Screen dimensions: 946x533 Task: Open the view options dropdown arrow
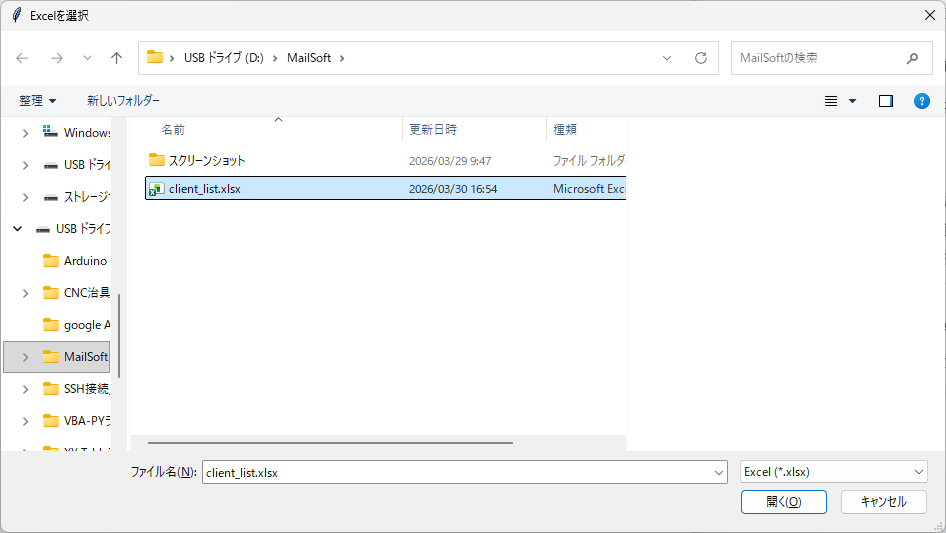click(x=853, y=101)
